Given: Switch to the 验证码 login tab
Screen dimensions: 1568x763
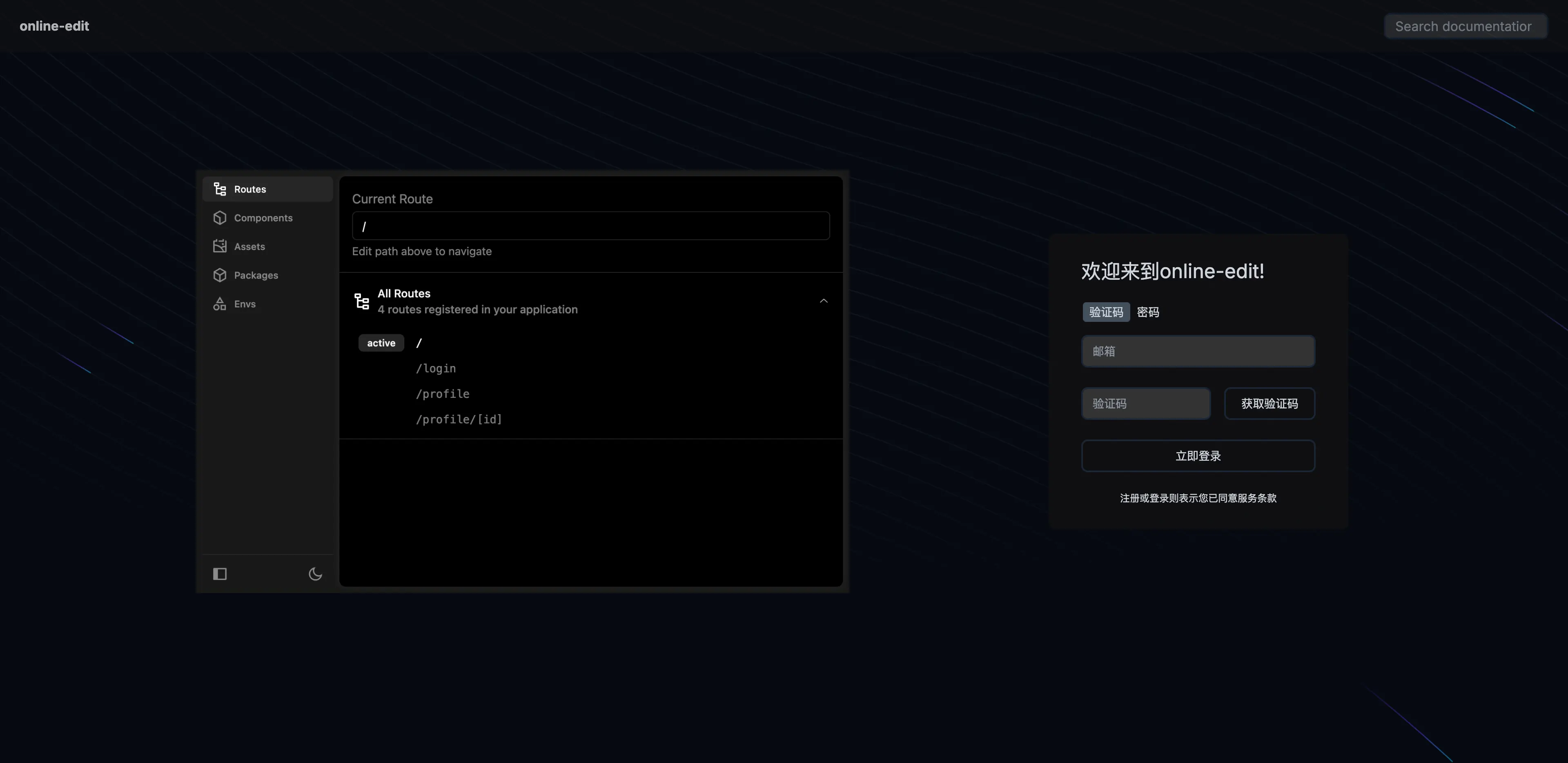Looking at the screenshot, I should point(1106,312).
